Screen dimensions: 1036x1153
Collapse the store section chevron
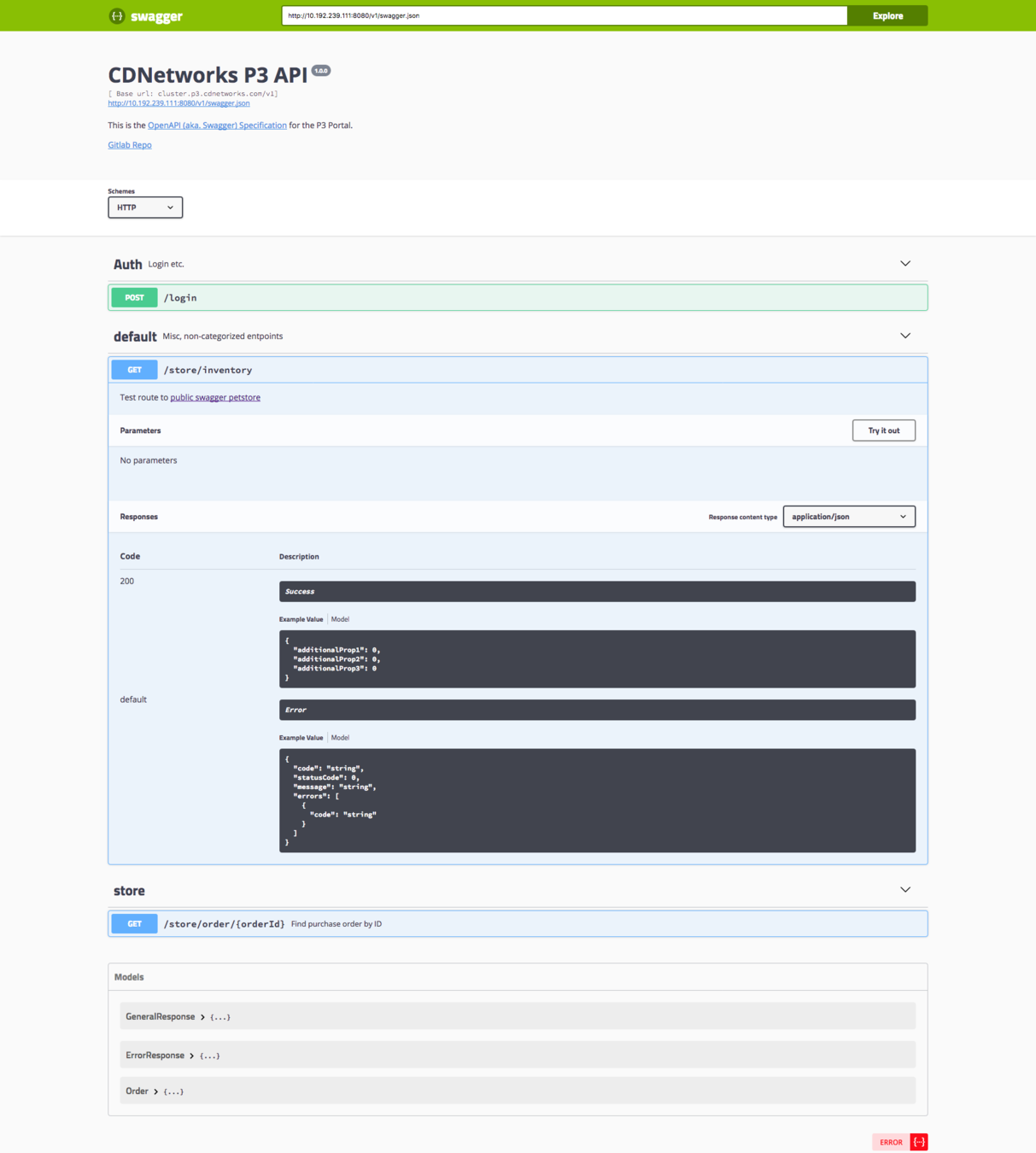(x=905, y=890)
